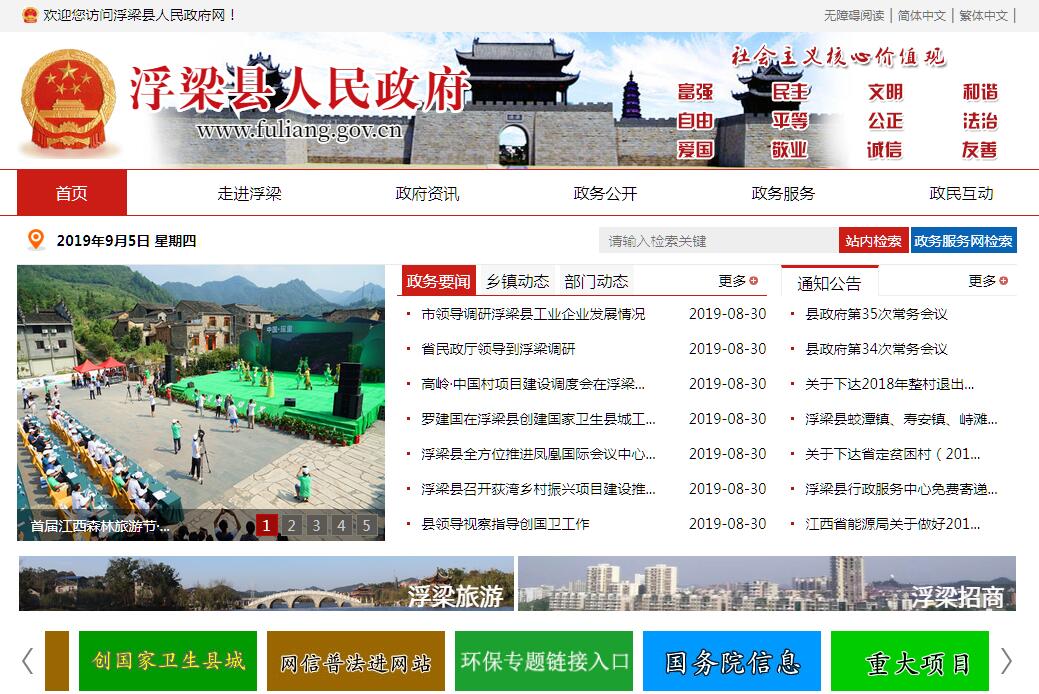The image size is (1039, 694).
Task: Open the 创国家卫生县城 green banner
Action: 168,661
